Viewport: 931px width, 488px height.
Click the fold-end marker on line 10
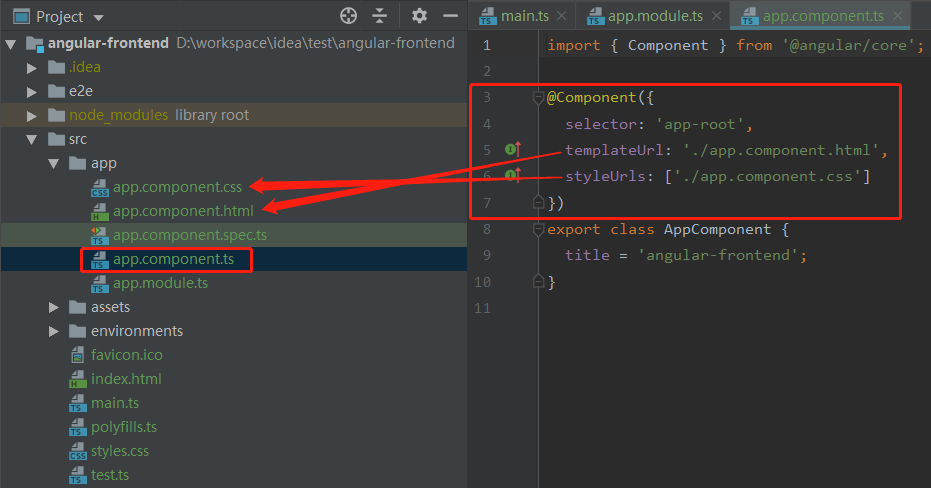pos(539,281)
